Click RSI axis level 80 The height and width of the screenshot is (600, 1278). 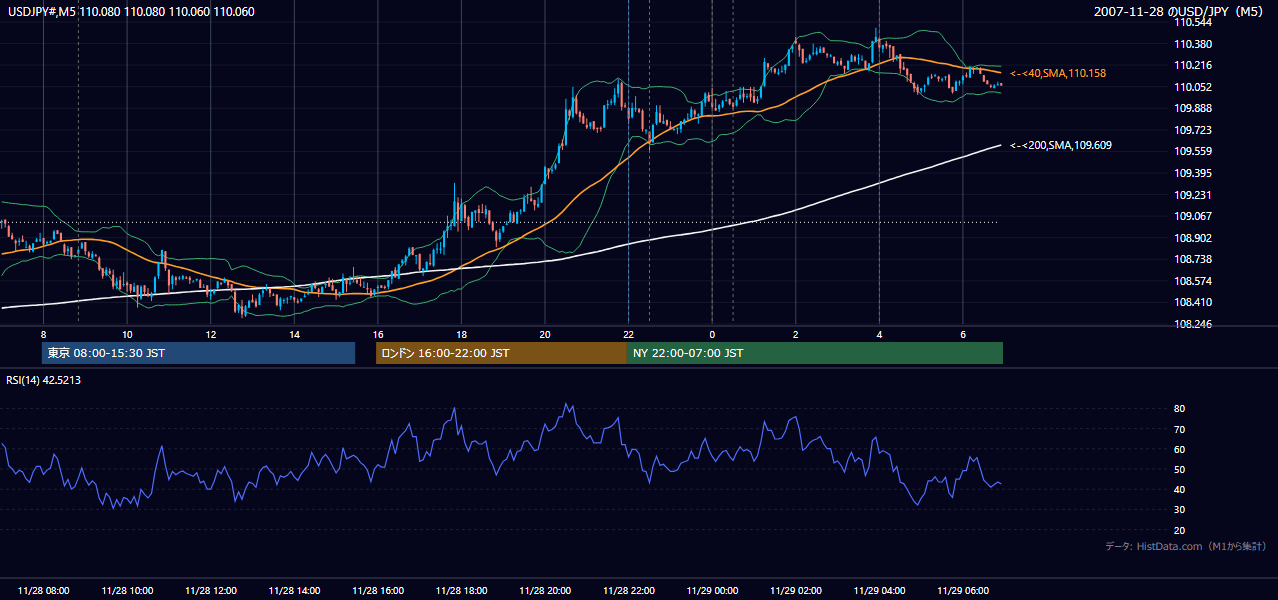pos(1180,409)
